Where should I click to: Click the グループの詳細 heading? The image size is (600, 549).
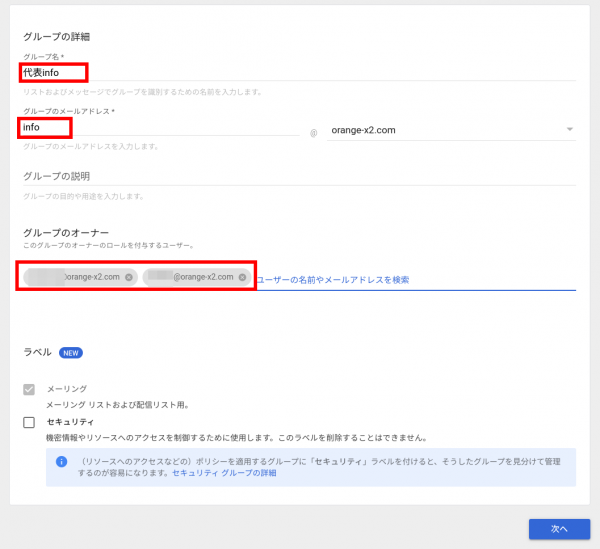click(x=57, y=37)
